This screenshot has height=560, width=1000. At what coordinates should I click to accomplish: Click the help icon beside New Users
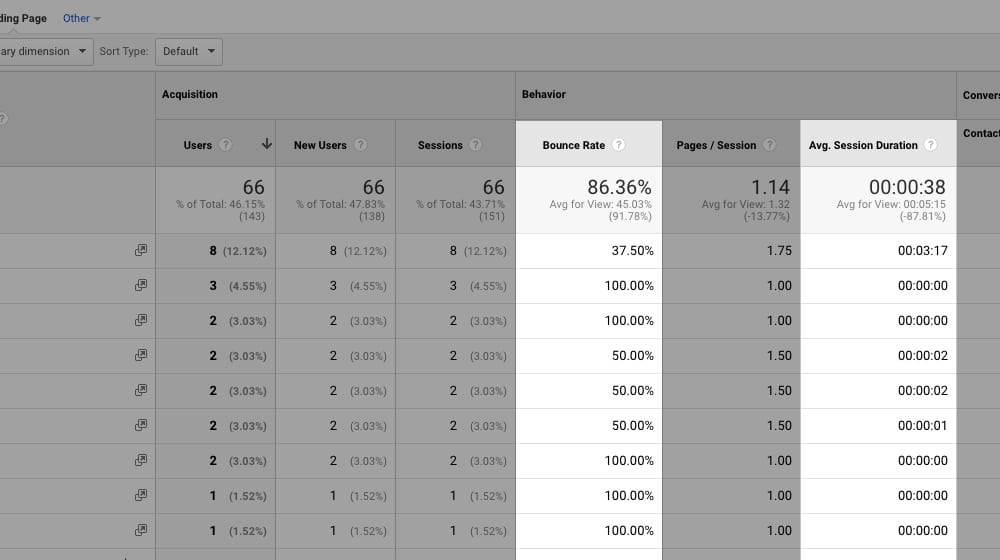tap(360, 145)
